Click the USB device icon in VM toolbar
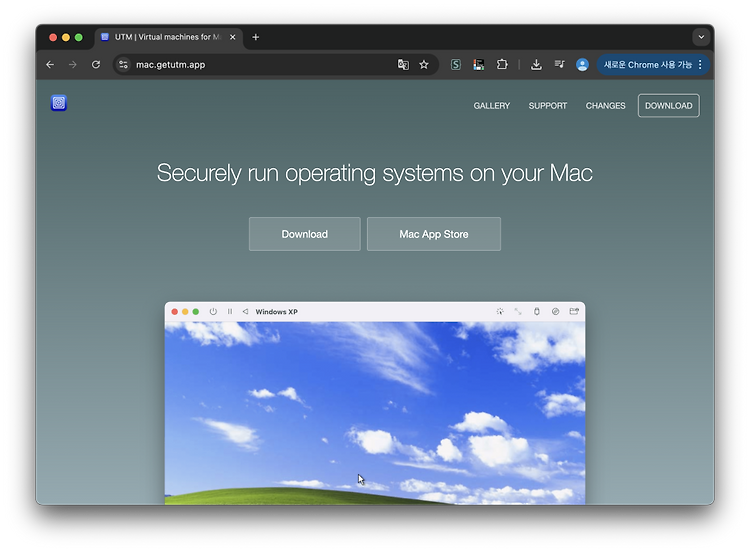Screen dimensions: 750x552 [x=537, y=311]
